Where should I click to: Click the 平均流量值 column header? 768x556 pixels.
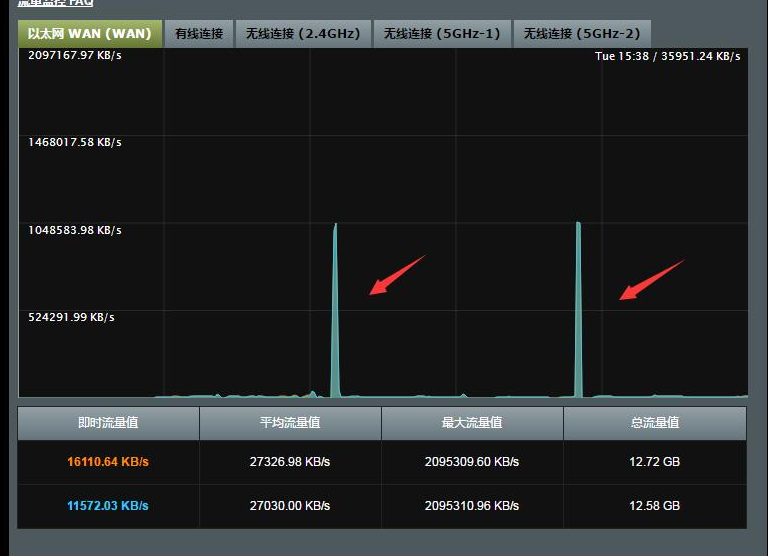(x=290, y=423)
